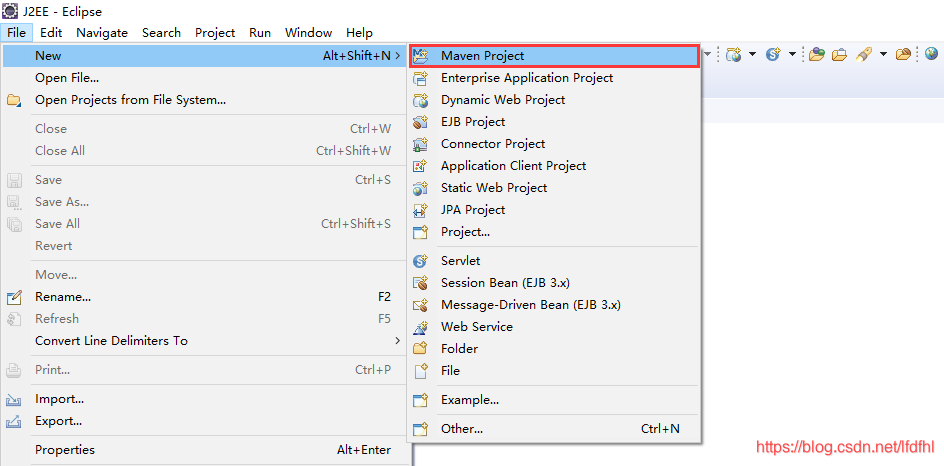Open the Navigate menu
This screenshot has height=466, width=944.
(x=102, y=33)
